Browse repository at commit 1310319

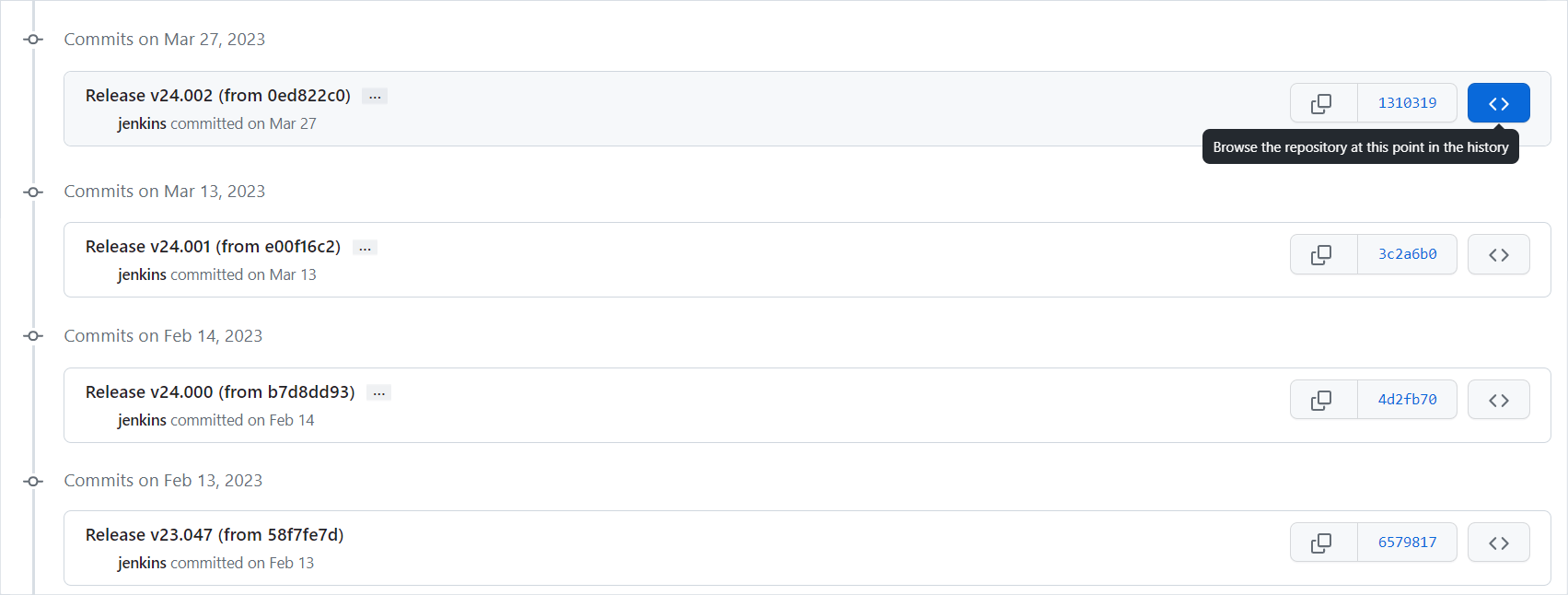click(x=1498, y=103)
